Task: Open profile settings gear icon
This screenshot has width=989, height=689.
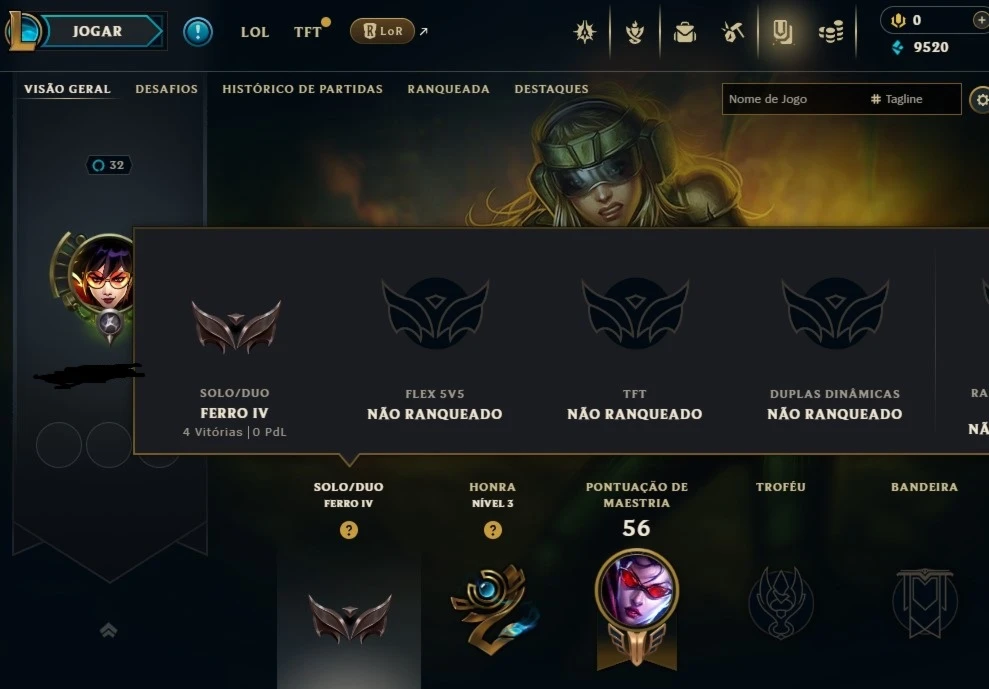Action: coord(980,99)
